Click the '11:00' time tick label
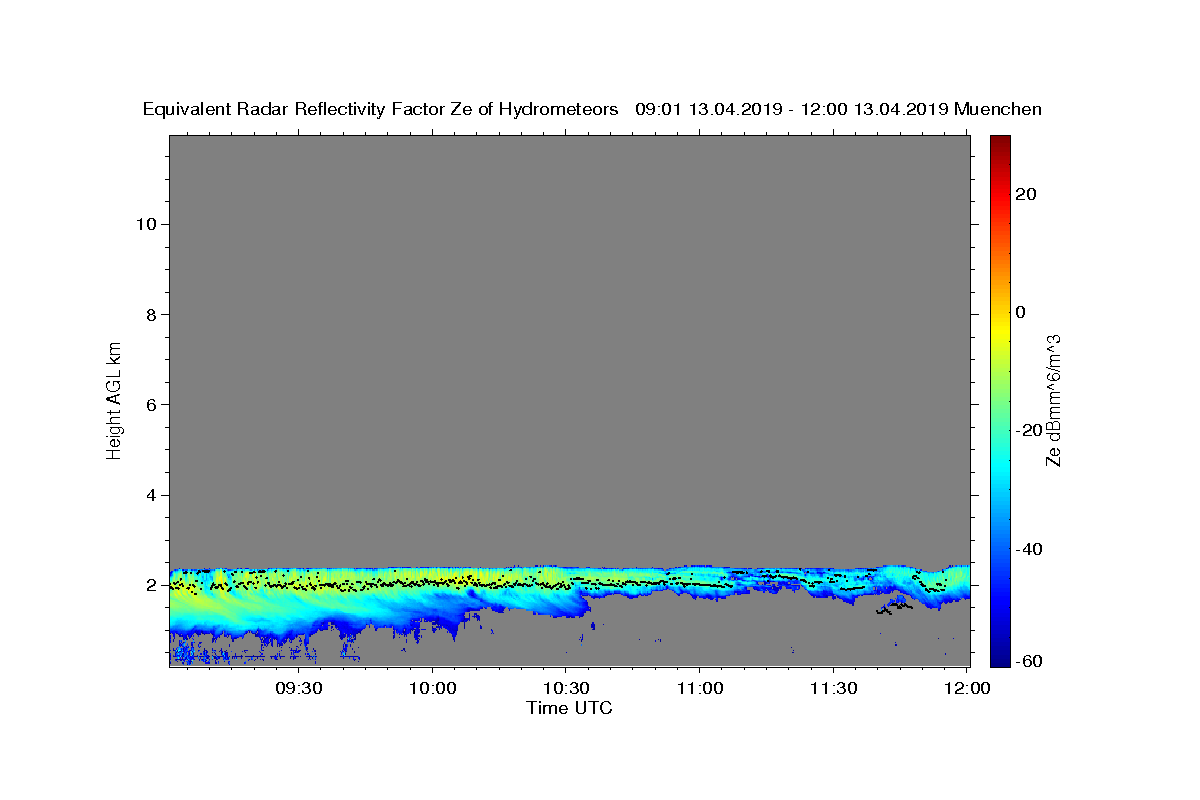 tap(699, 688)
